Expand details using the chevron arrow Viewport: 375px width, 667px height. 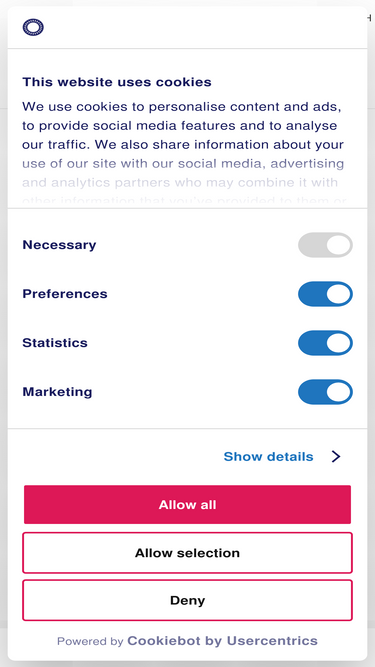[336, 456]
